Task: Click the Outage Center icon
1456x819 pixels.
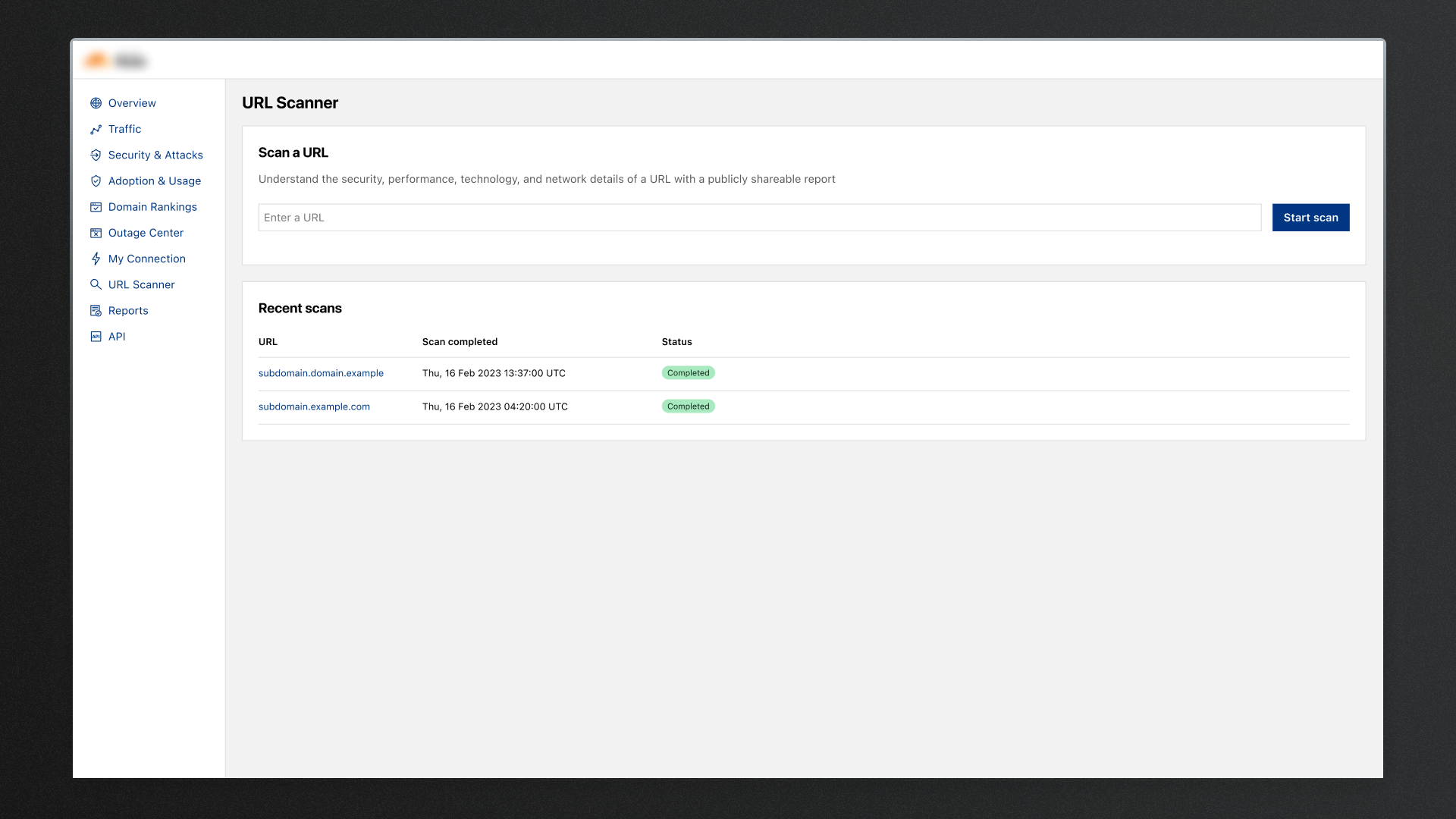Action: tap(96, 233)
